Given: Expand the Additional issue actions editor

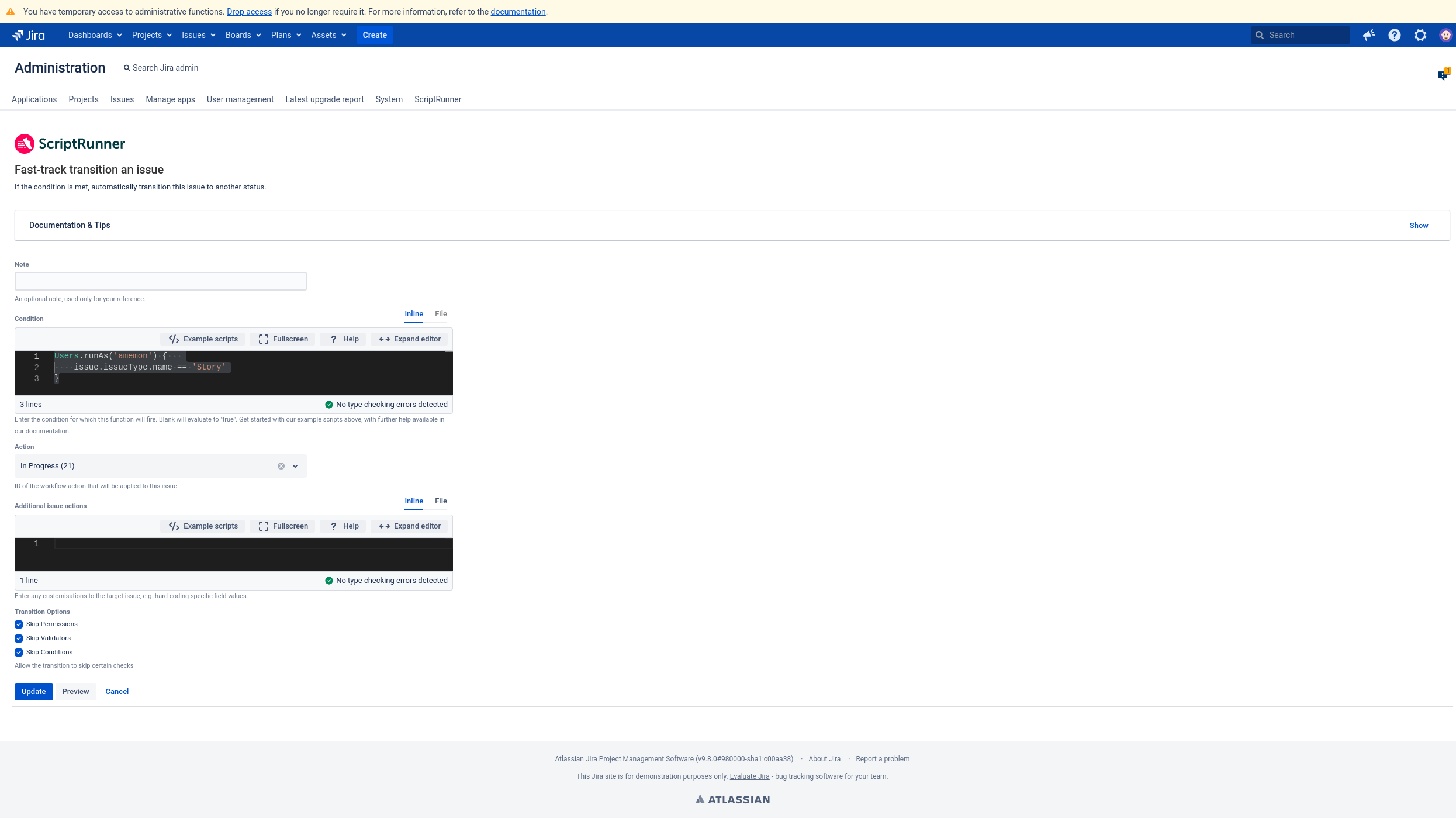Looking at the screenshot, I should coord(409,526).
